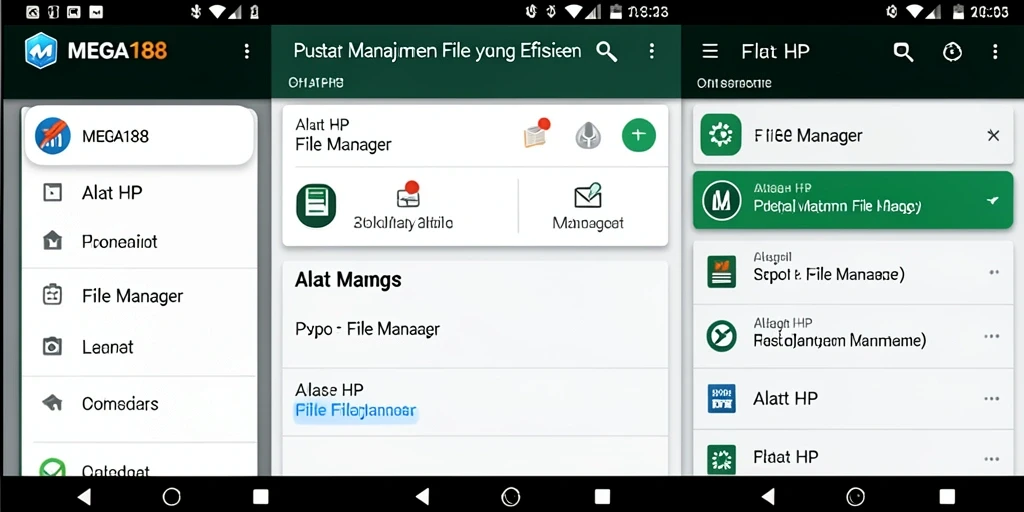The width and height of the screenshot is (1024, 512).
Task: Click highlighted File Filegjannoar link
Action: click(355, 411)
